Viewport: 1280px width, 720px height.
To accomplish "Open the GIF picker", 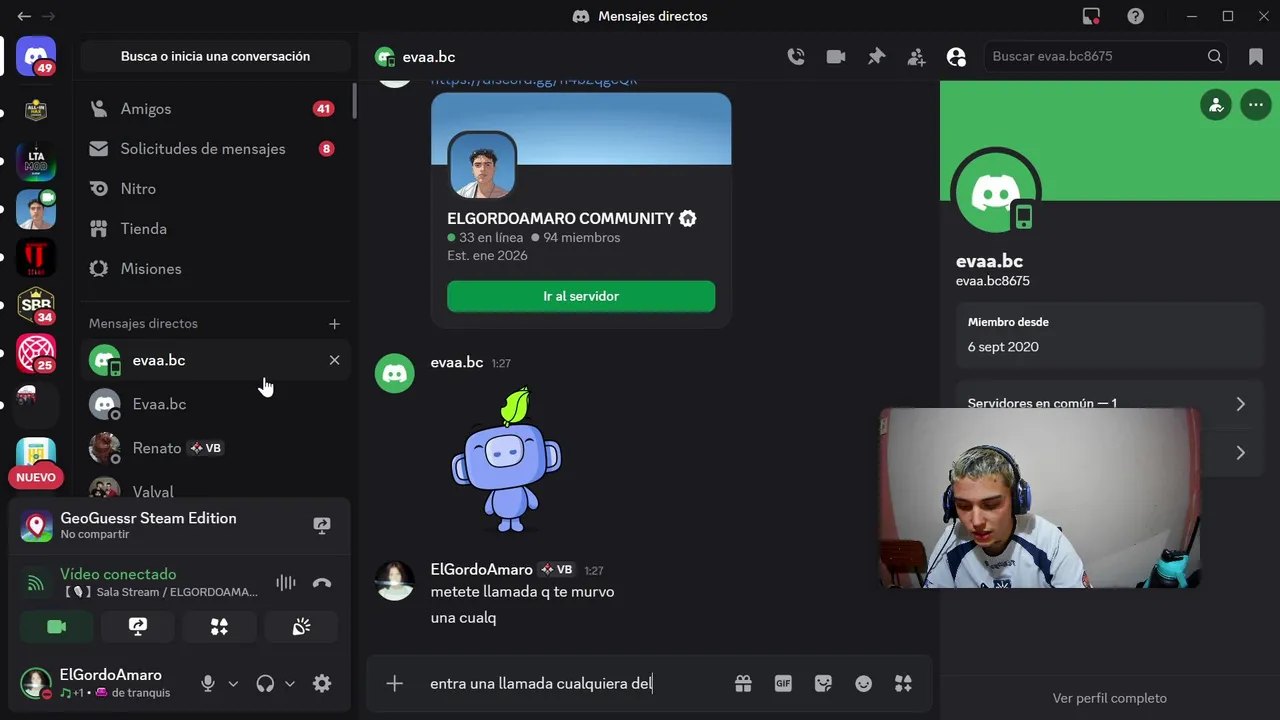I will click(783, 684).
